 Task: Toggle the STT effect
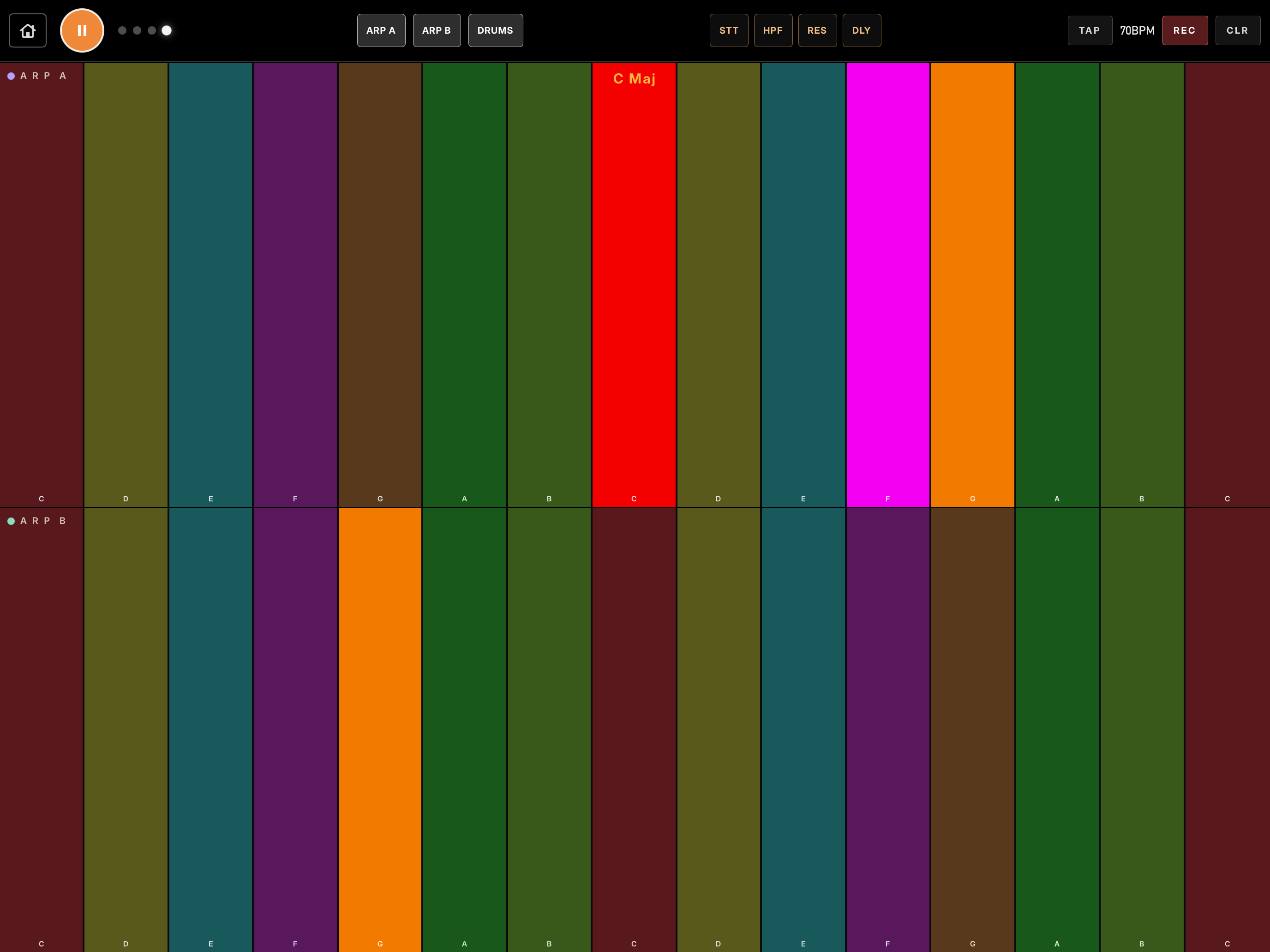(729, 30)
